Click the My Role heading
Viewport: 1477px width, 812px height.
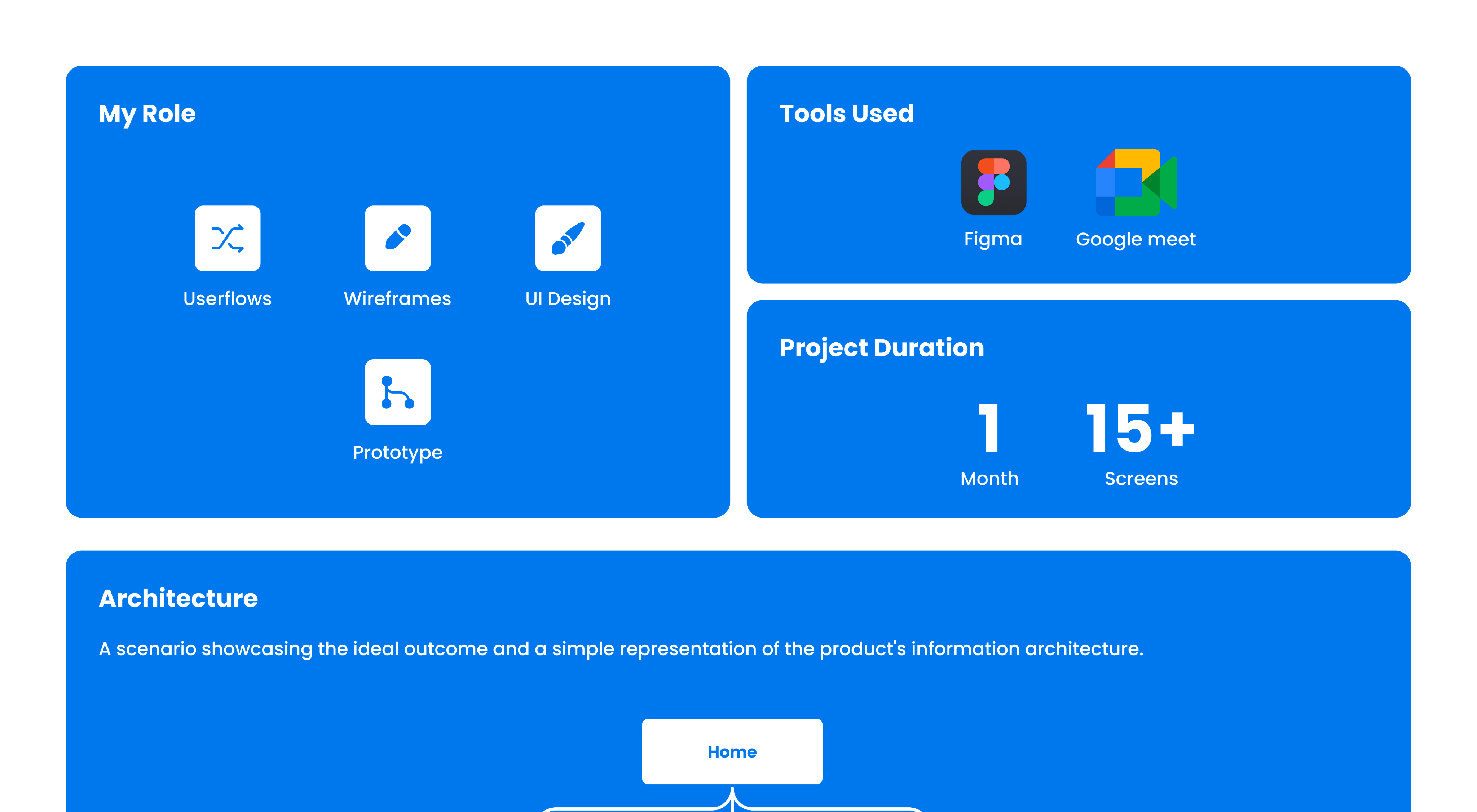[x=147, y=114]
